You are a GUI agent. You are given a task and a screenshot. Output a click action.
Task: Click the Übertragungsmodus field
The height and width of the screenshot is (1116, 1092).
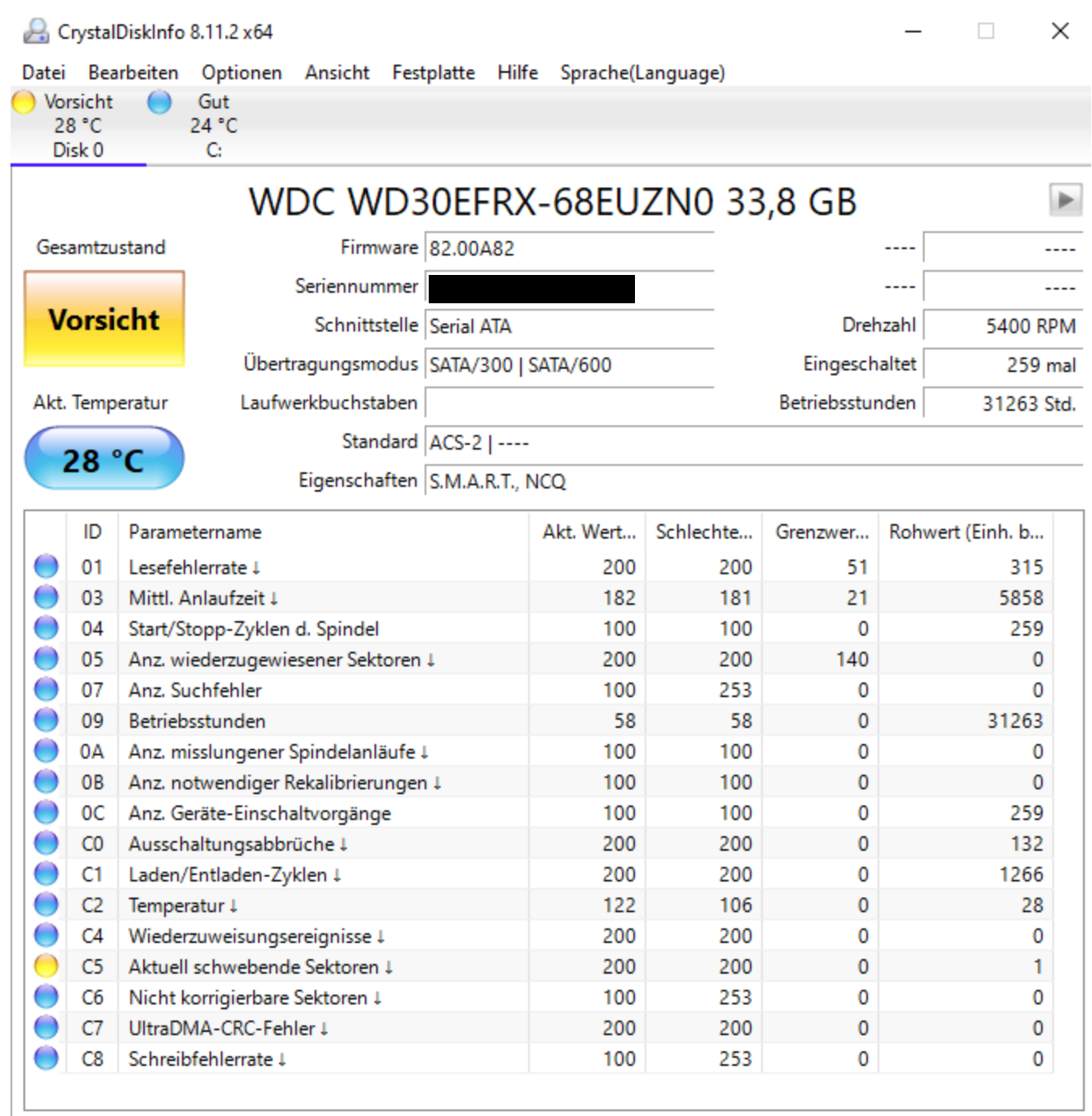569,365
